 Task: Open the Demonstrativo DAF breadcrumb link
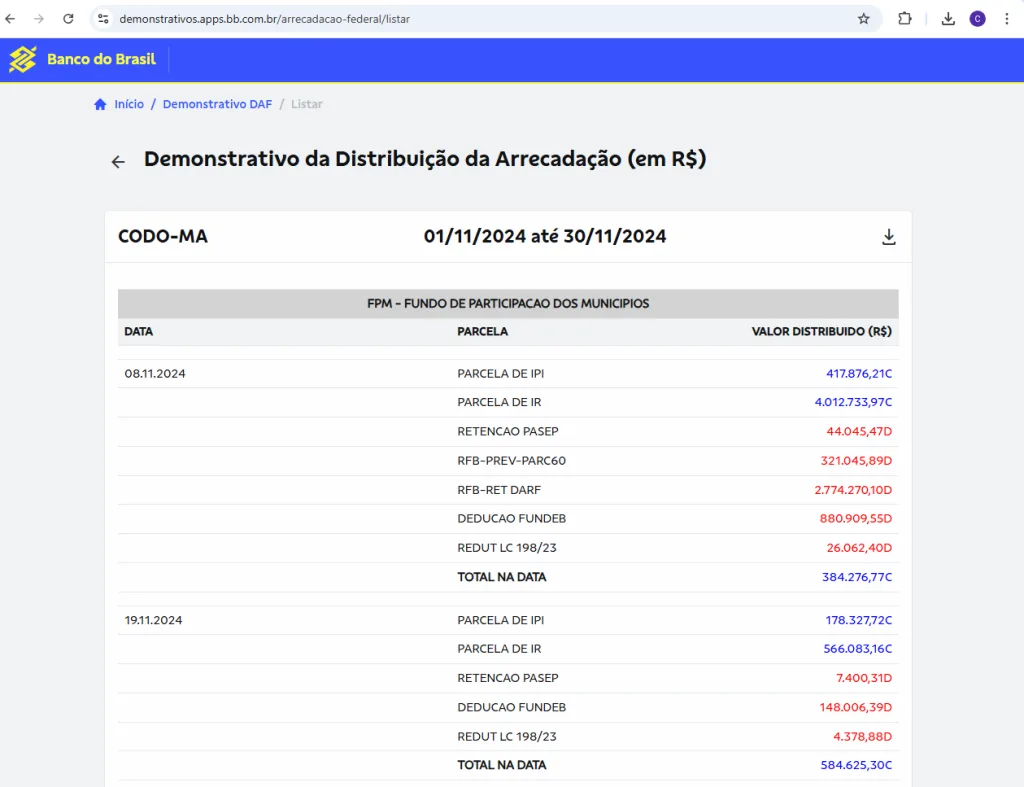point(217,104)
